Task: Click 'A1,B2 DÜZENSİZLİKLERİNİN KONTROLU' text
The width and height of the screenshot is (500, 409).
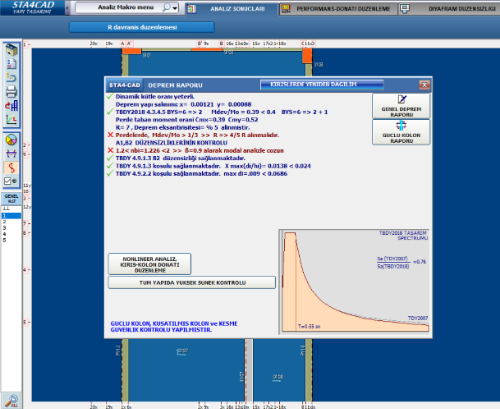Action: [x=171, y=143]
